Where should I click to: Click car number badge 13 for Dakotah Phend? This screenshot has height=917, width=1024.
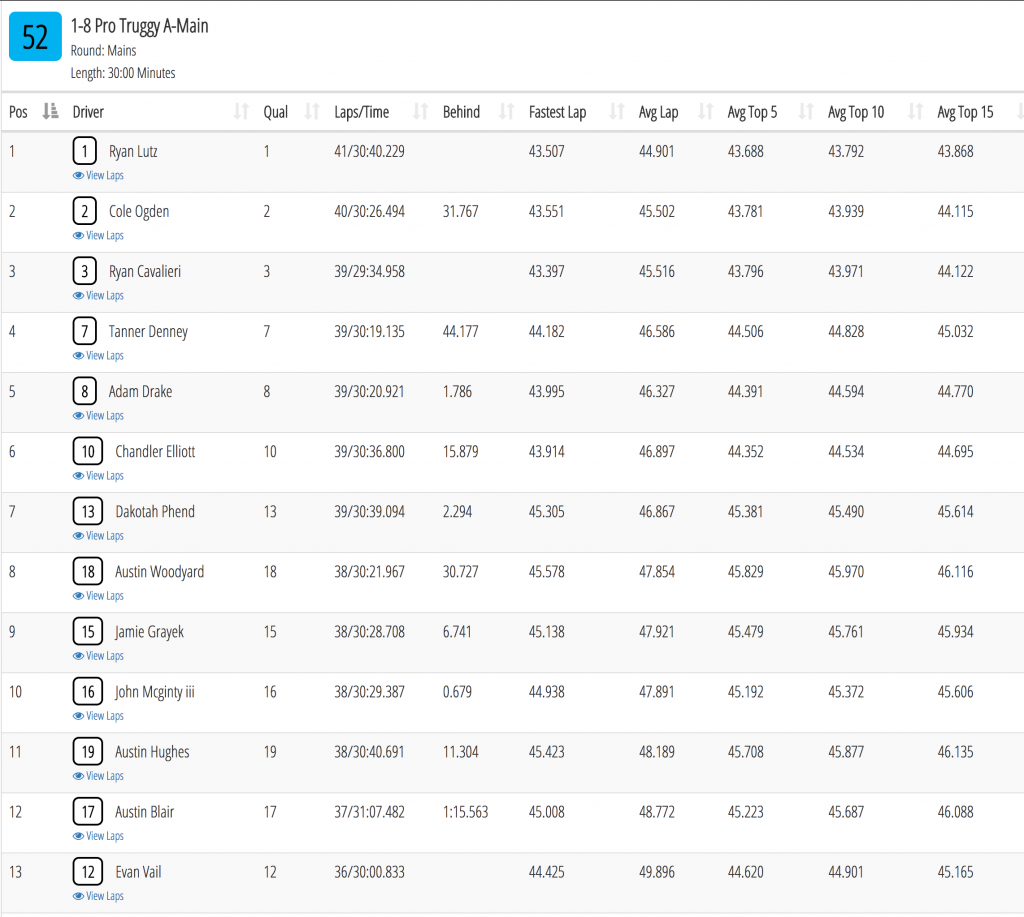[x=88, y=511]
